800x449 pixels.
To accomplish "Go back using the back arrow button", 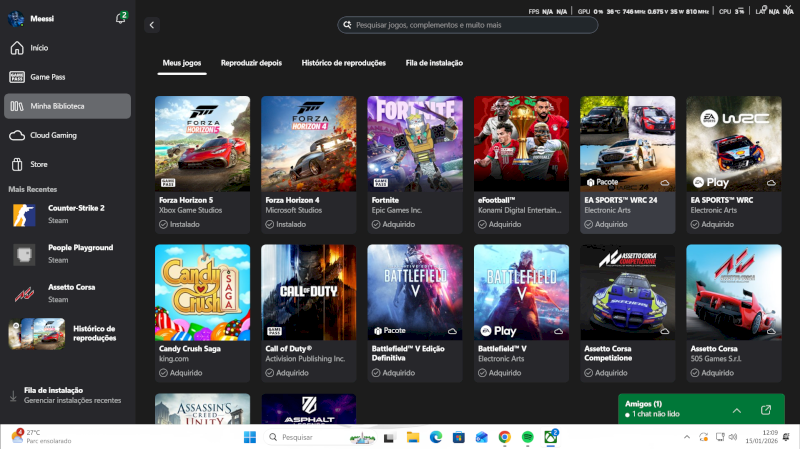I will point(152,25).
